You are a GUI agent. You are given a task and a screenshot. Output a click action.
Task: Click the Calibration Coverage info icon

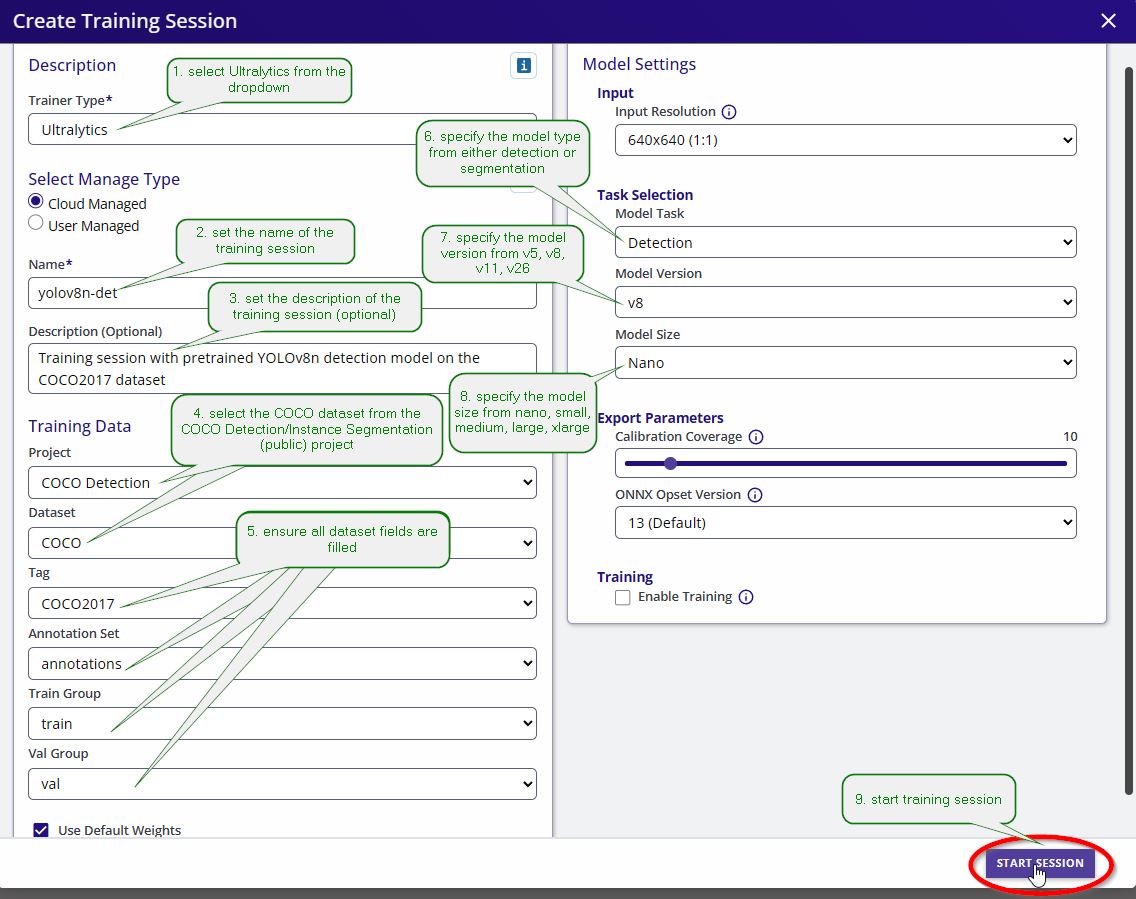756,437
